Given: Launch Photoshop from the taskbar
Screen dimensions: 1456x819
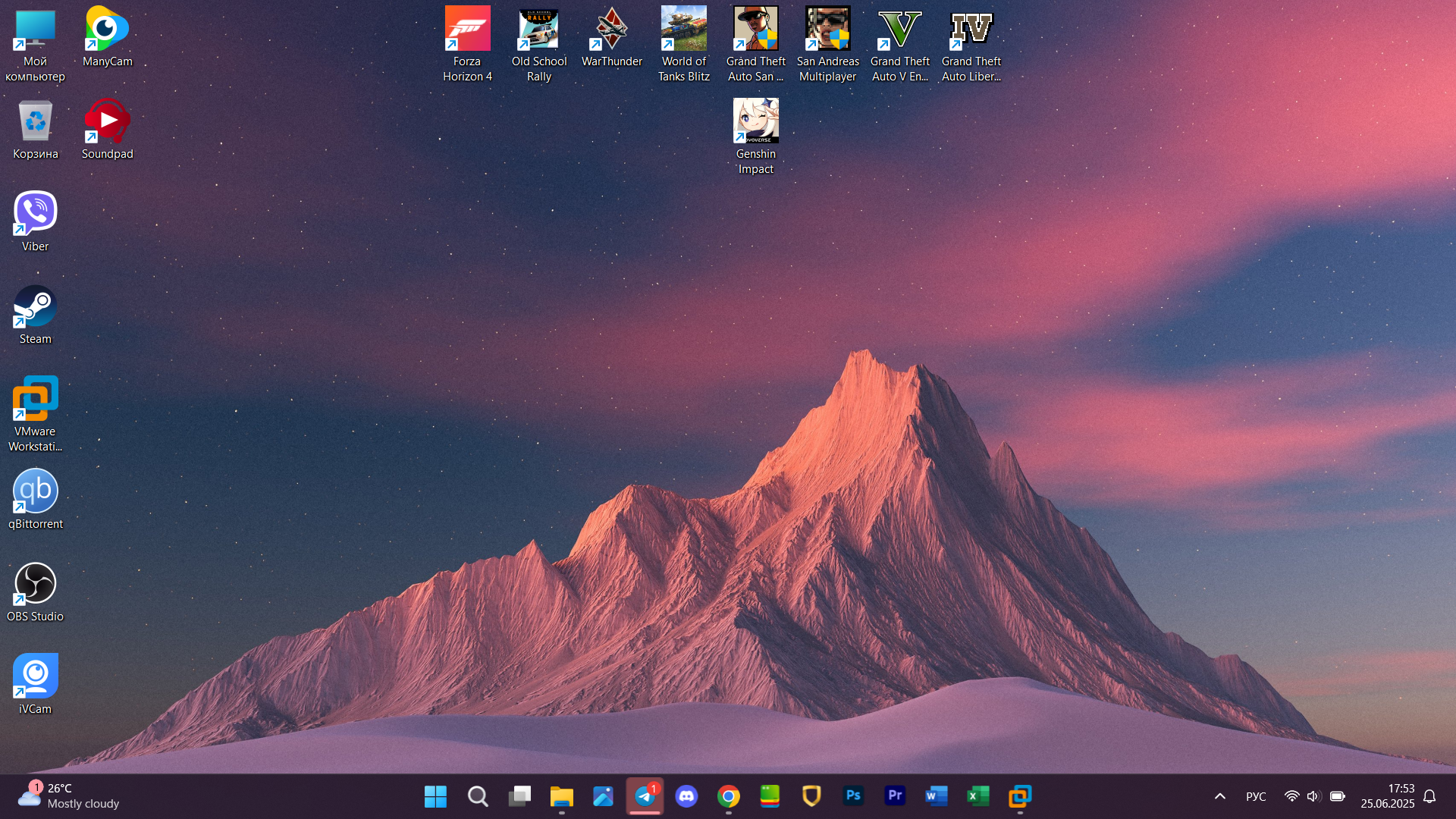Looking at the screenshot, I should 853,796.
